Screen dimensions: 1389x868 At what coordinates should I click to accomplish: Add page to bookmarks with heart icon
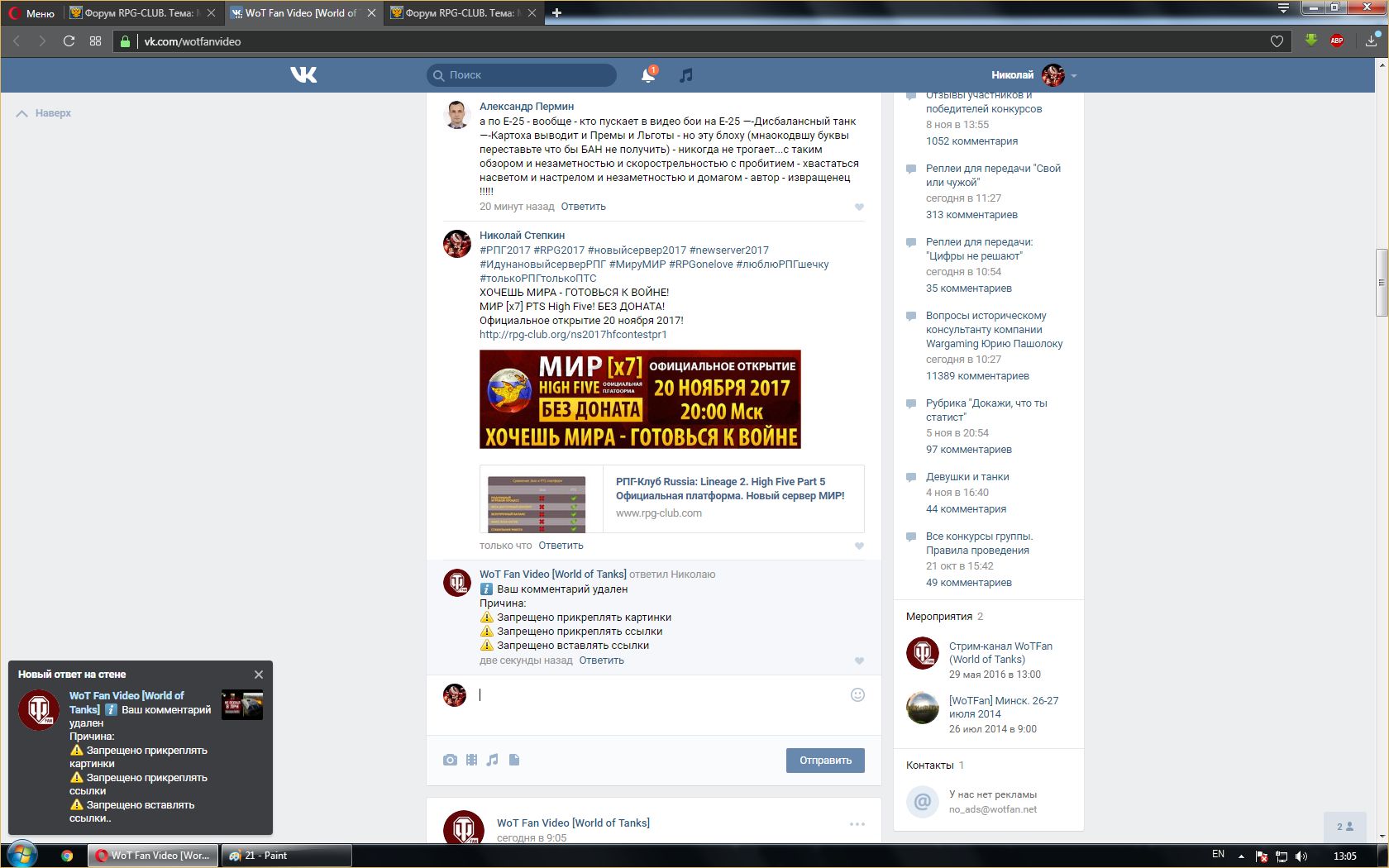pos(1277,41)
